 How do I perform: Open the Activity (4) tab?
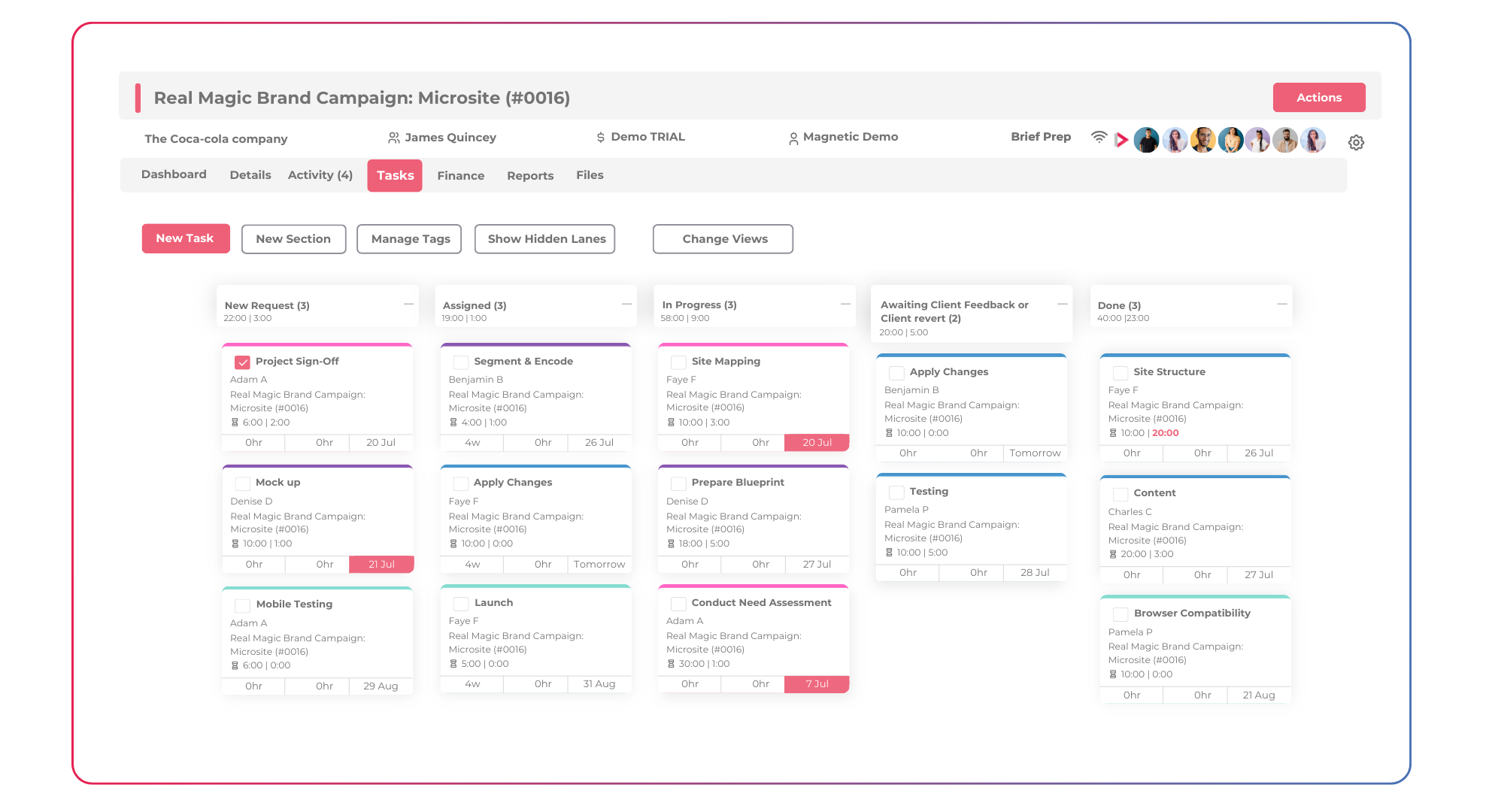[x=320, y=175]
